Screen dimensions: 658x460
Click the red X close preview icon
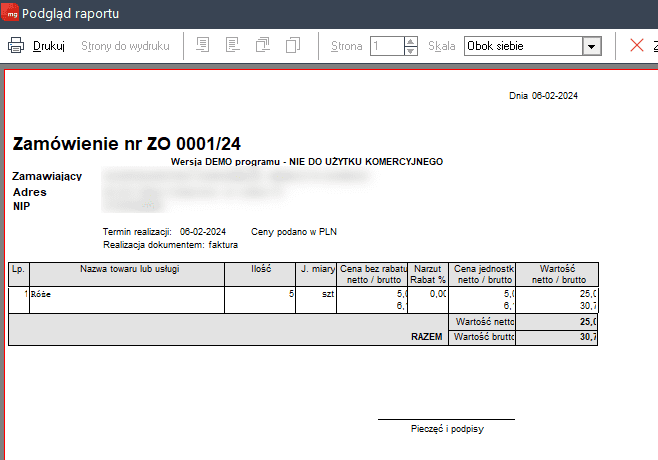coord(636,46)
